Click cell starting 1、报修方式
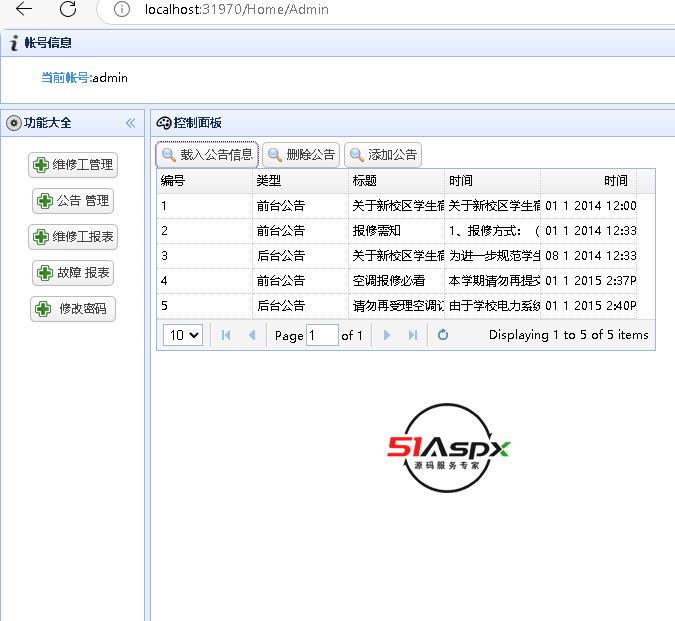 492,231
